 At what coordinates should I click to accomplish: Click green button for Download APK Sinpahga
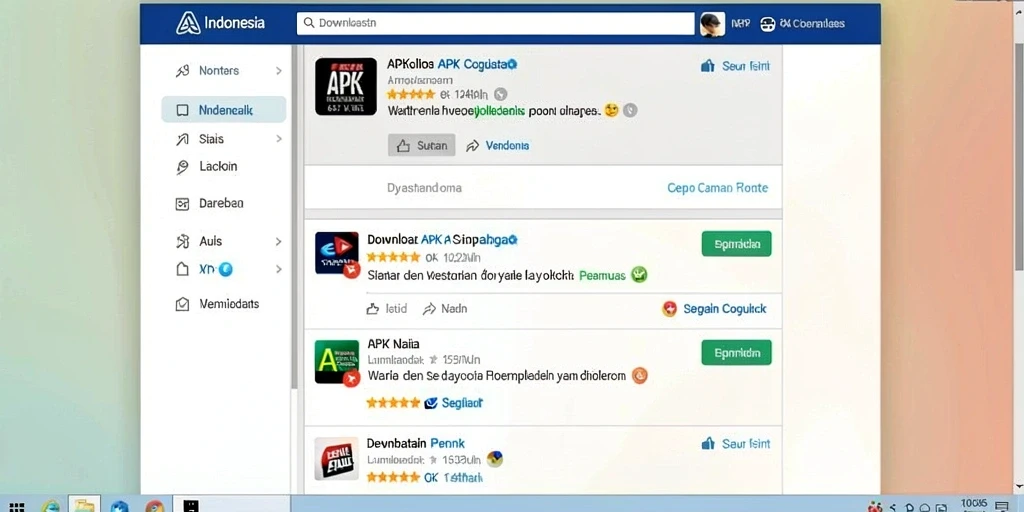pos(736,244)
